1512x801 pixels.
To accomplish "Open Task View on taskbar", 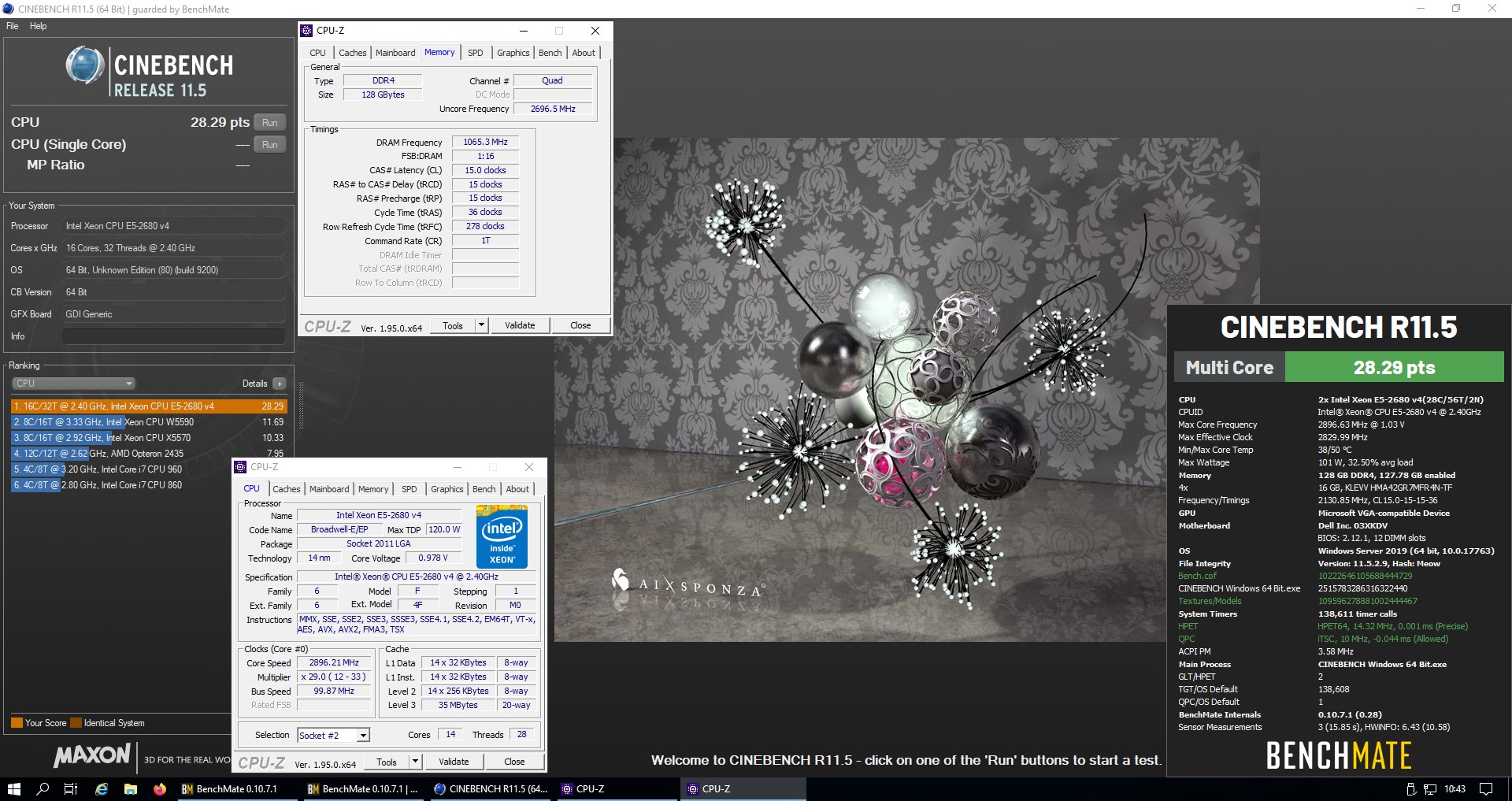I will click(x=71, y=788).
